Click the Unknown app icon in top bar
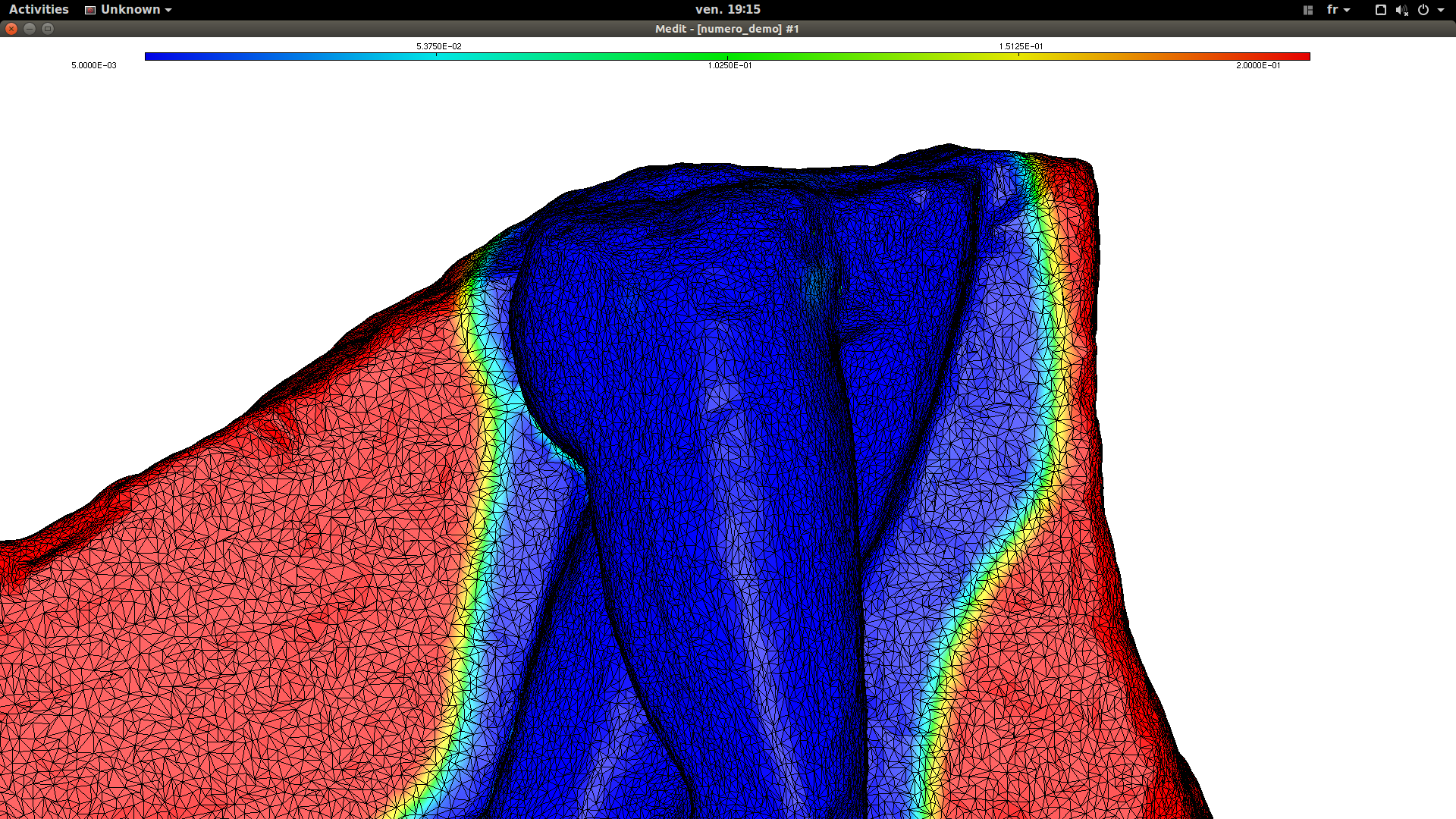Screen dimensions: 1456x819 90,10
